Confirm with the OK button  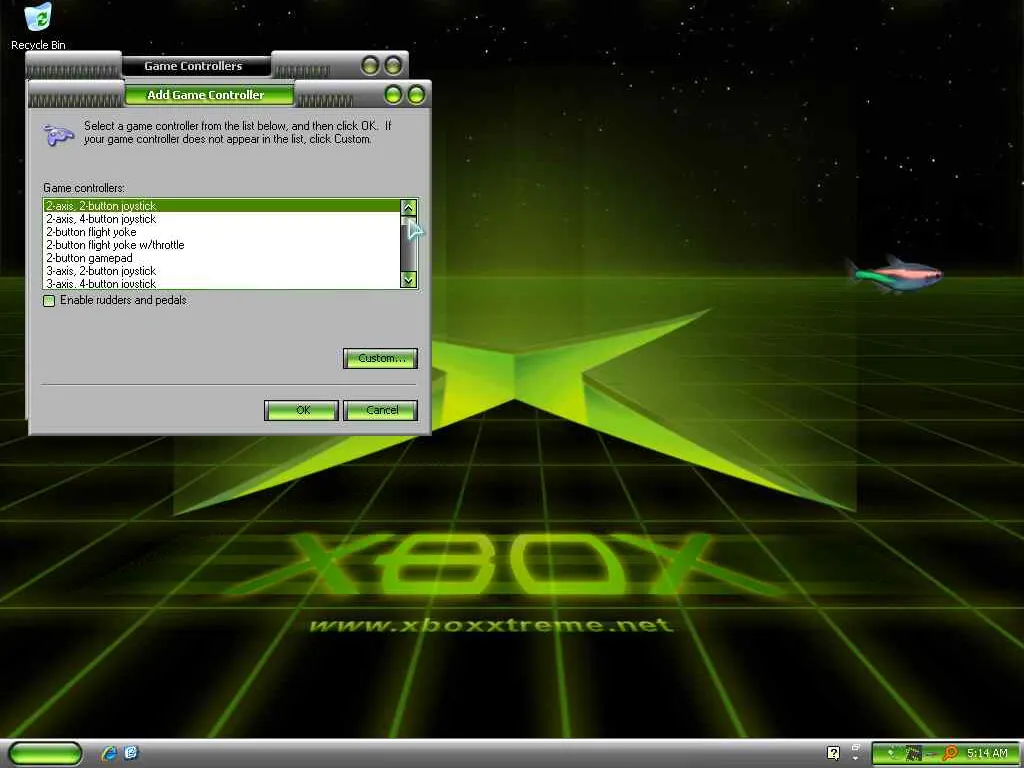(x=302, y=410)
